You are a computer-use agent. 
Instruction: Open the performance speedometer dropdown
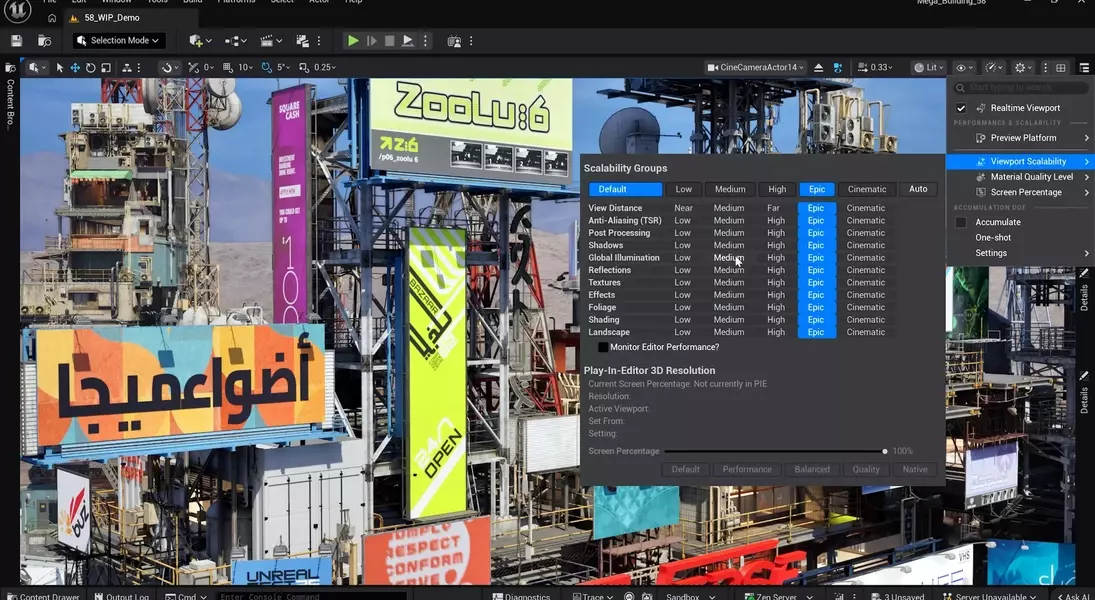[994, 68]
